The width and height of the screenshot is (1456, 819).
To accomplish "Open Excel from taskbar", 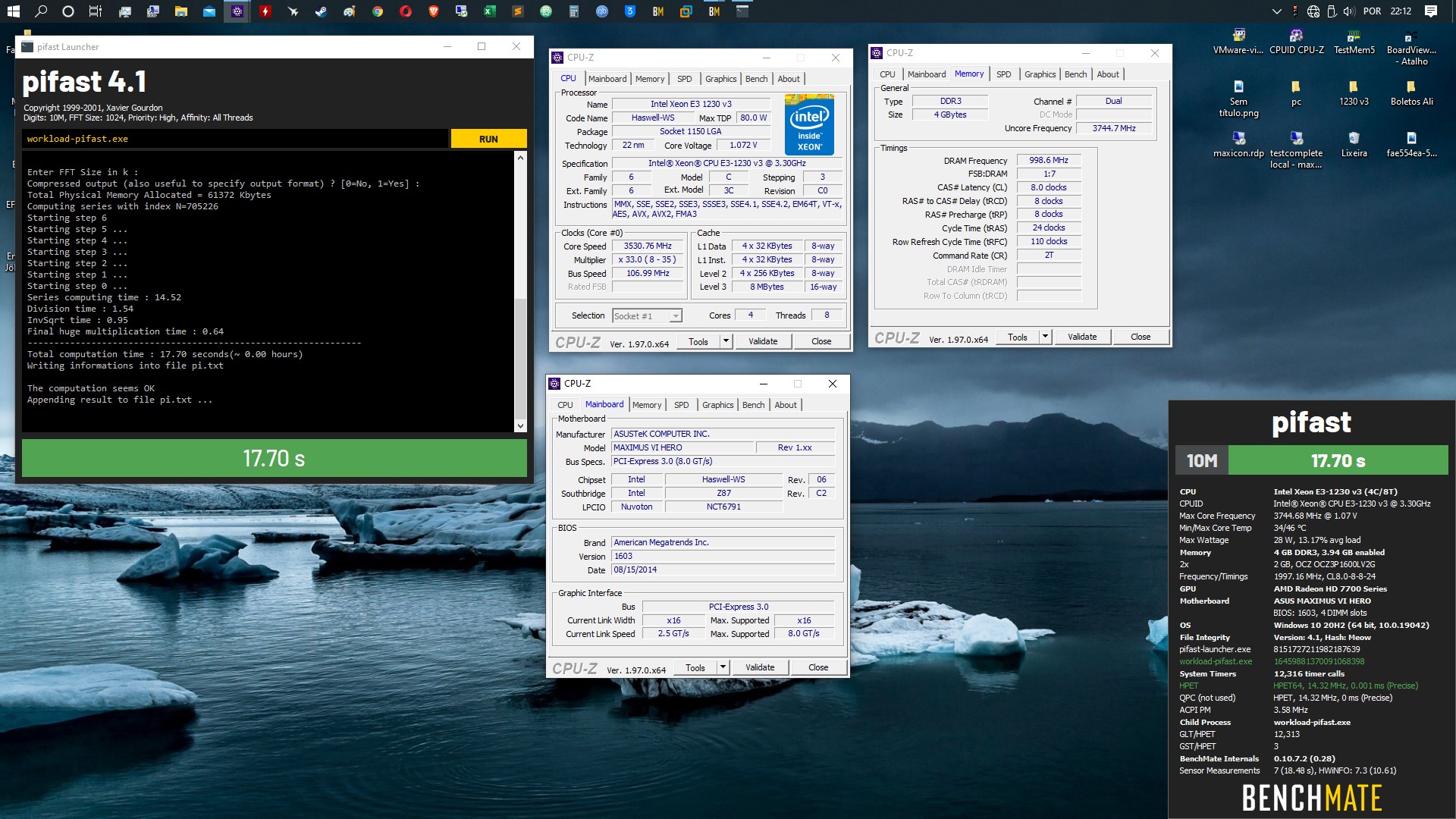I will (x=489, y=11).
